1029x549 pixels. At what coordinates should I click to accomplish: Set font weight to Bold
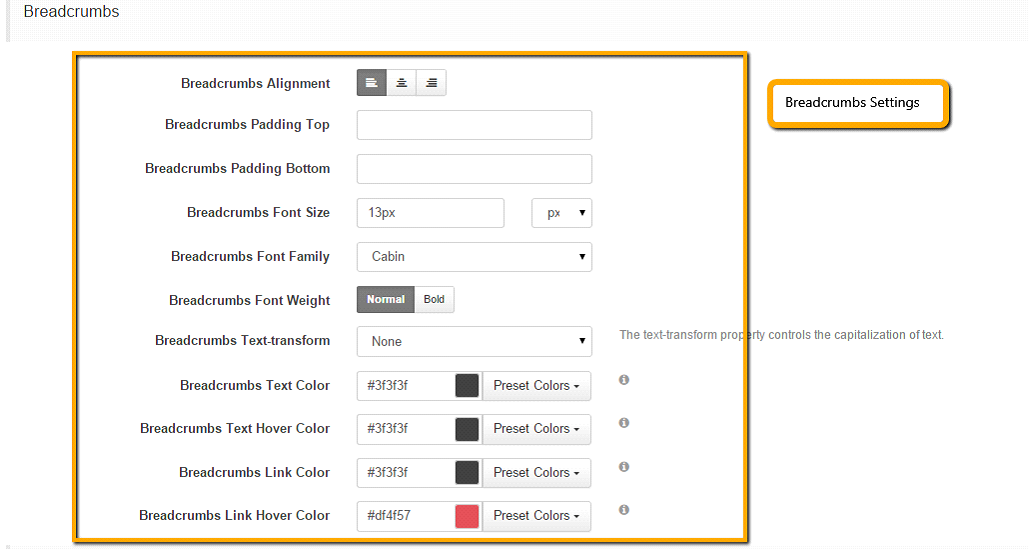point(434,299)
